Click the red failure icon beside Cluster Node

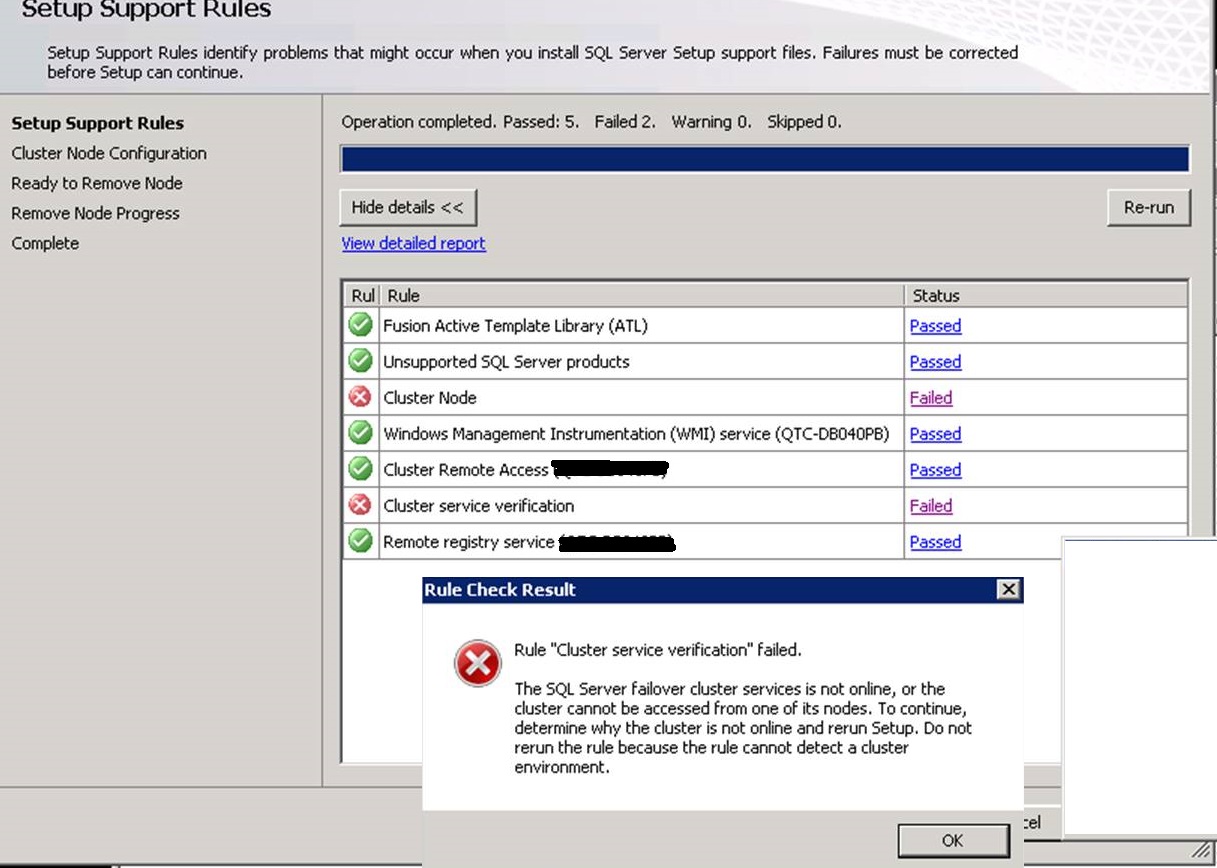359,397
